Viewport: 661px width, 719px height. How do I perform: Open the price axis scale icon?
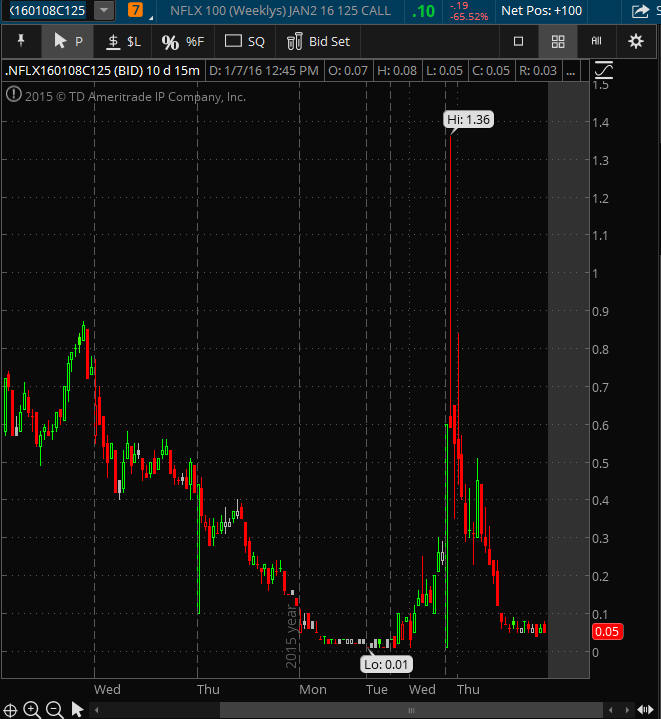click(x=603, y=70)
